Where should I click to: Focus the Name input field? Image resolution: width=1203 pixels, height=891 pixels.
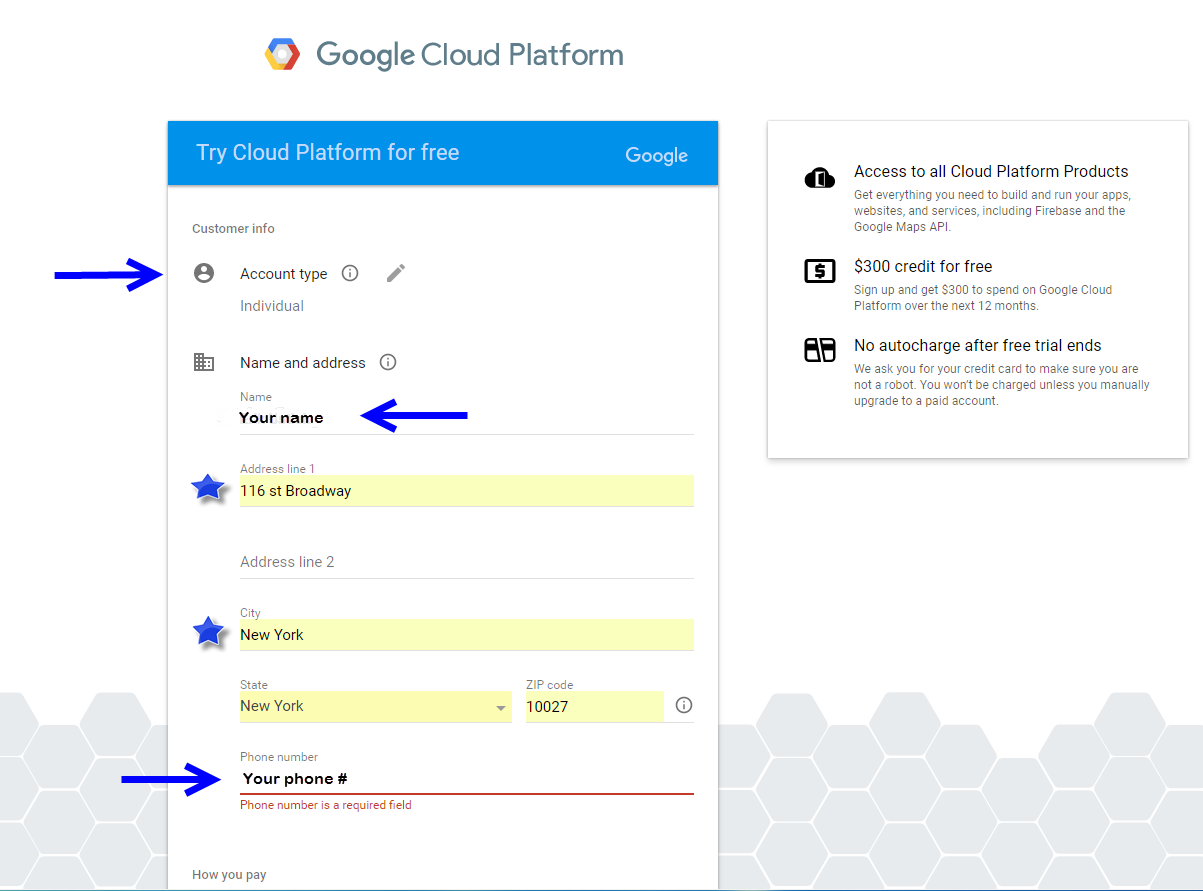pos(467,418)
